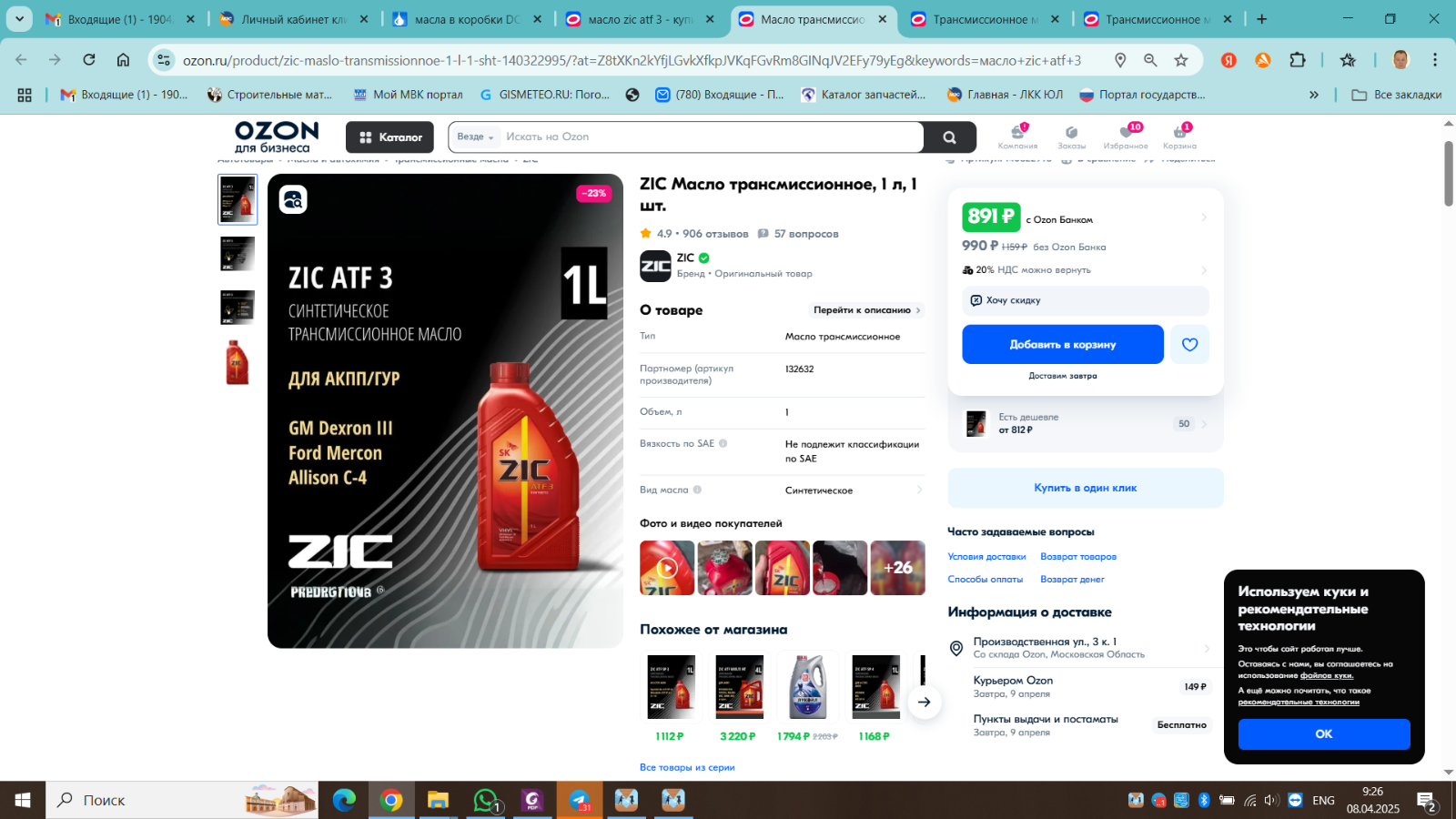The width and height of the screenshot is (1456, 819).
Task: Expand the 20% НДС можно вернуть row
Action: pyautogui.click(x=1085, y=270)
